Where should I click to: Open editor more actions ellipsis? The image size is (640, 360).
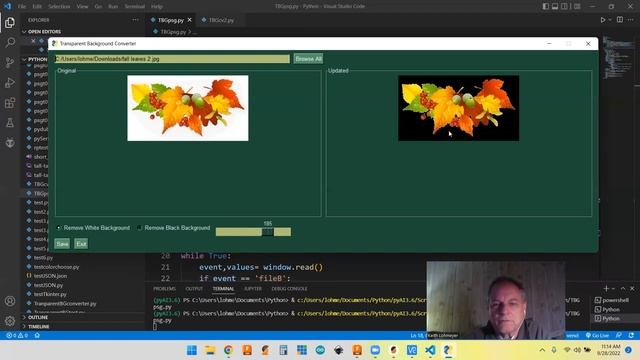tap(631, 20)
